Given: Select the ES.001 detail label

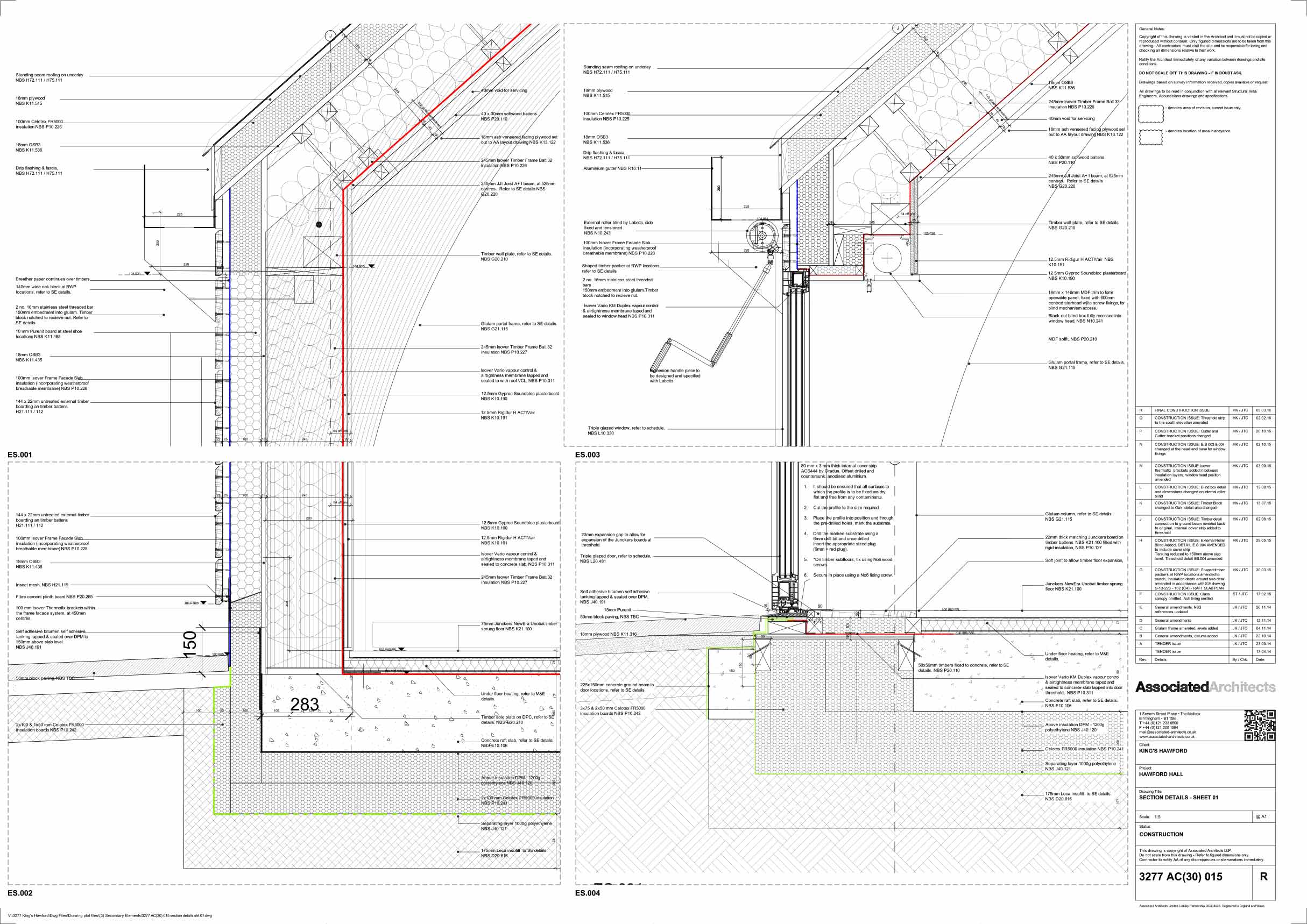Looking at the screenshot, I should tap(20, 454).
